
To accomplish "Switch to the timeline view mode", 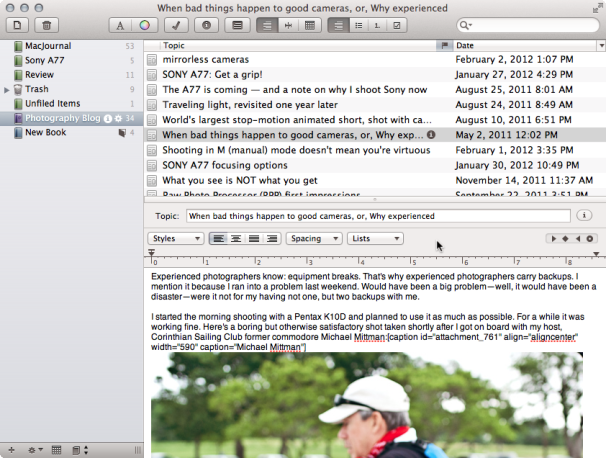I will [288, 26].
